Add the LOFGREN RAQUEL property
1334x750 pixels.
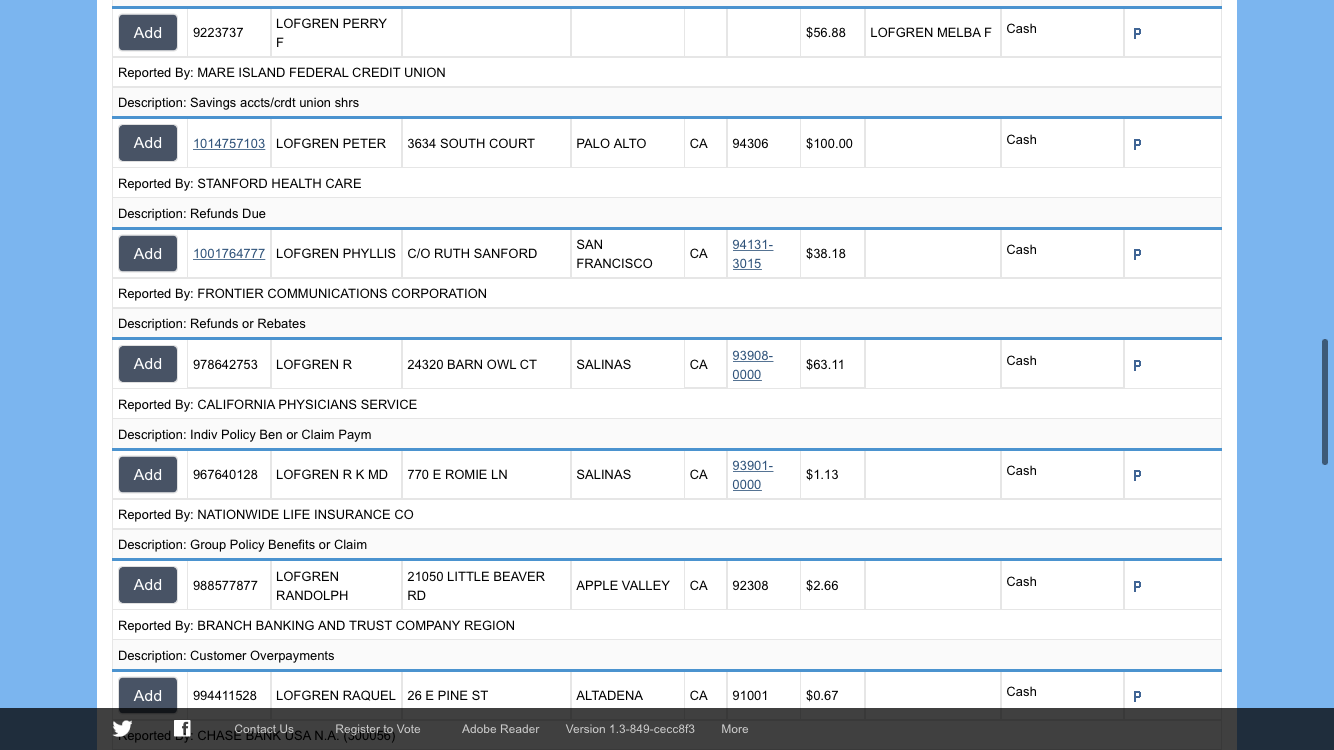pos(148,695)
